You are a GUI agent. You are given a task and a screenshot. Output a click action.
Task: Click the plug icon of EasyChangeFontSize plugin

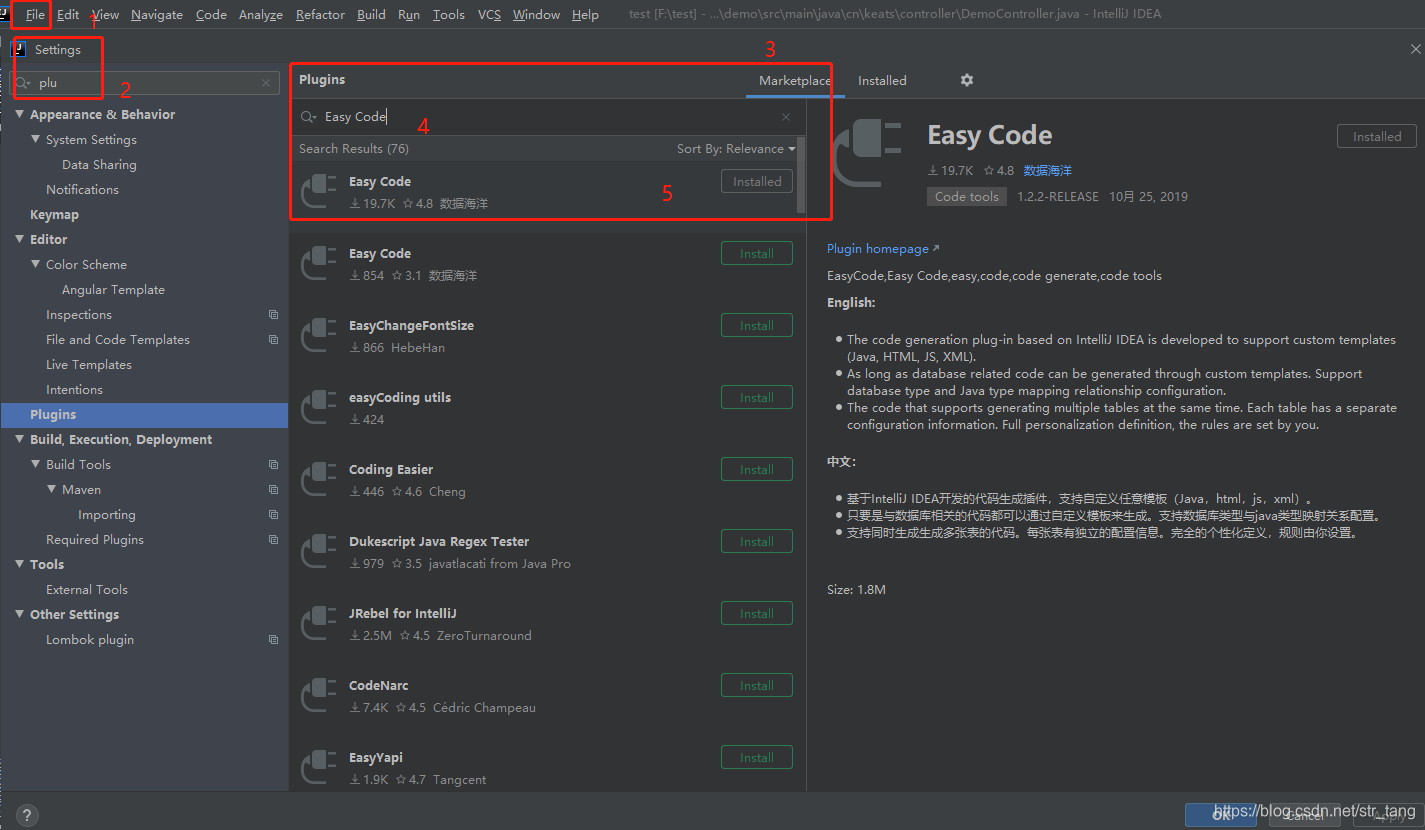click(x=319, y=335)
